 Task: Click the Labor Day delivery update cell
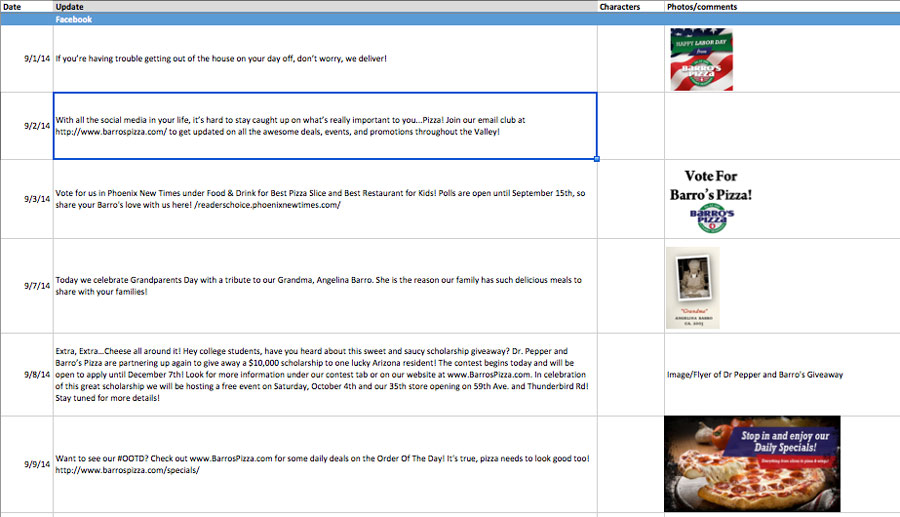coord(325,59)
